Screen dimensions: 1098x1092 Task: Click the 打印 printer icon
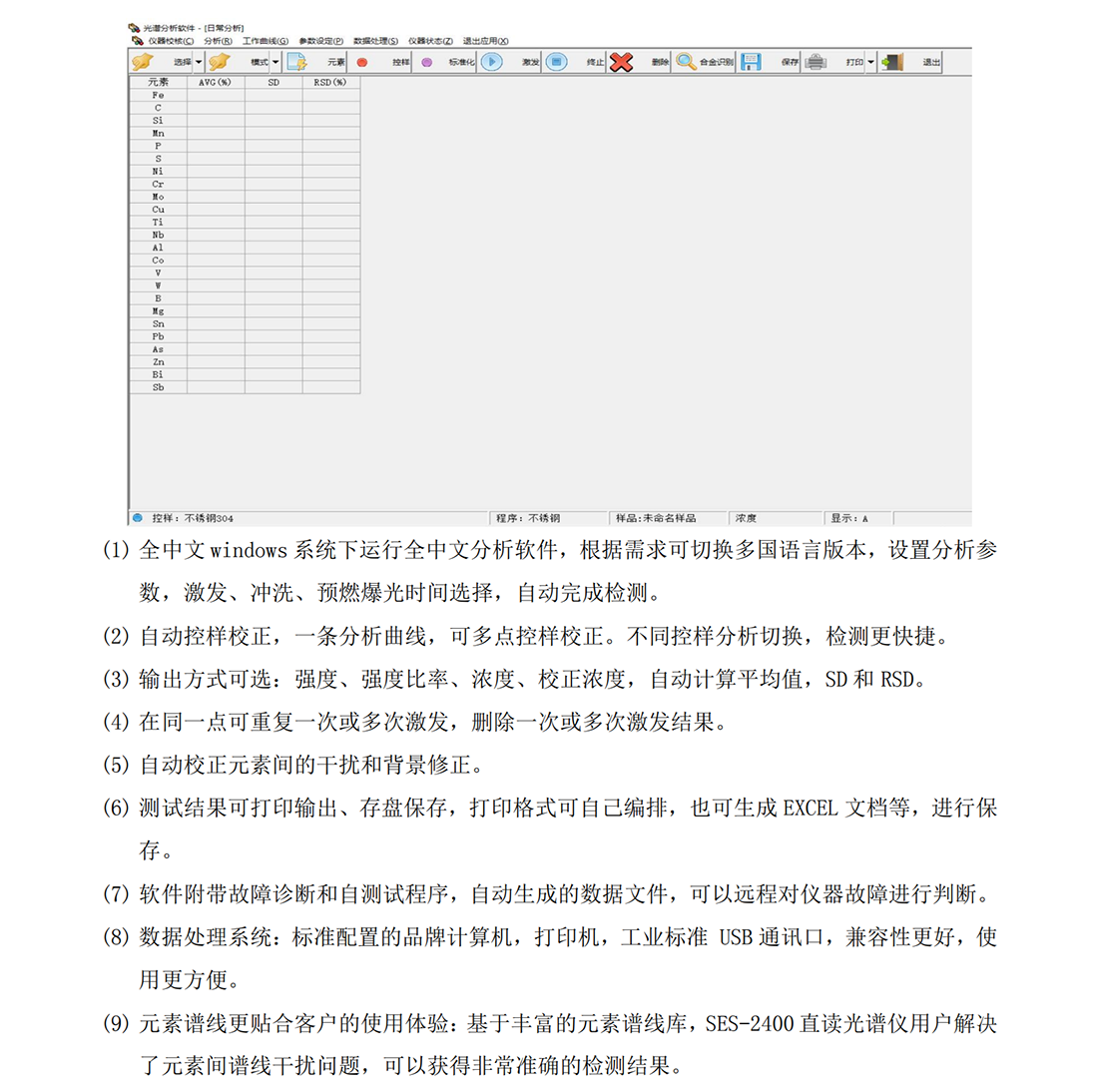pos(816,62)
